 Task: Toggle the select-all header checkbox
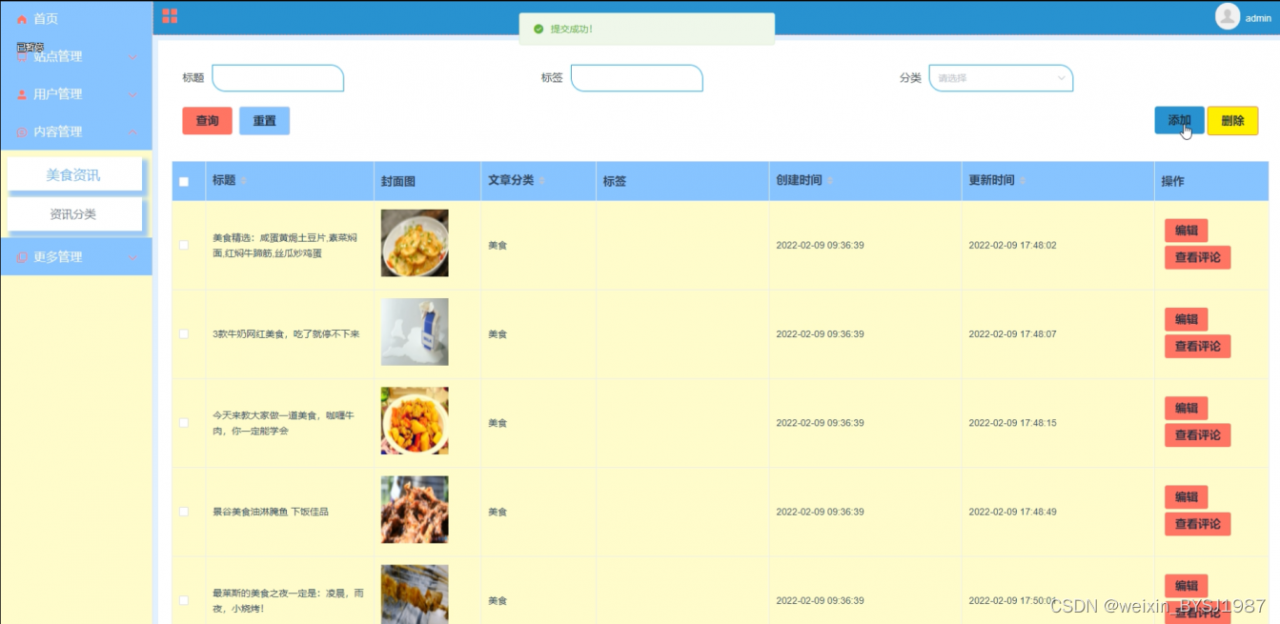pos(183,182)
